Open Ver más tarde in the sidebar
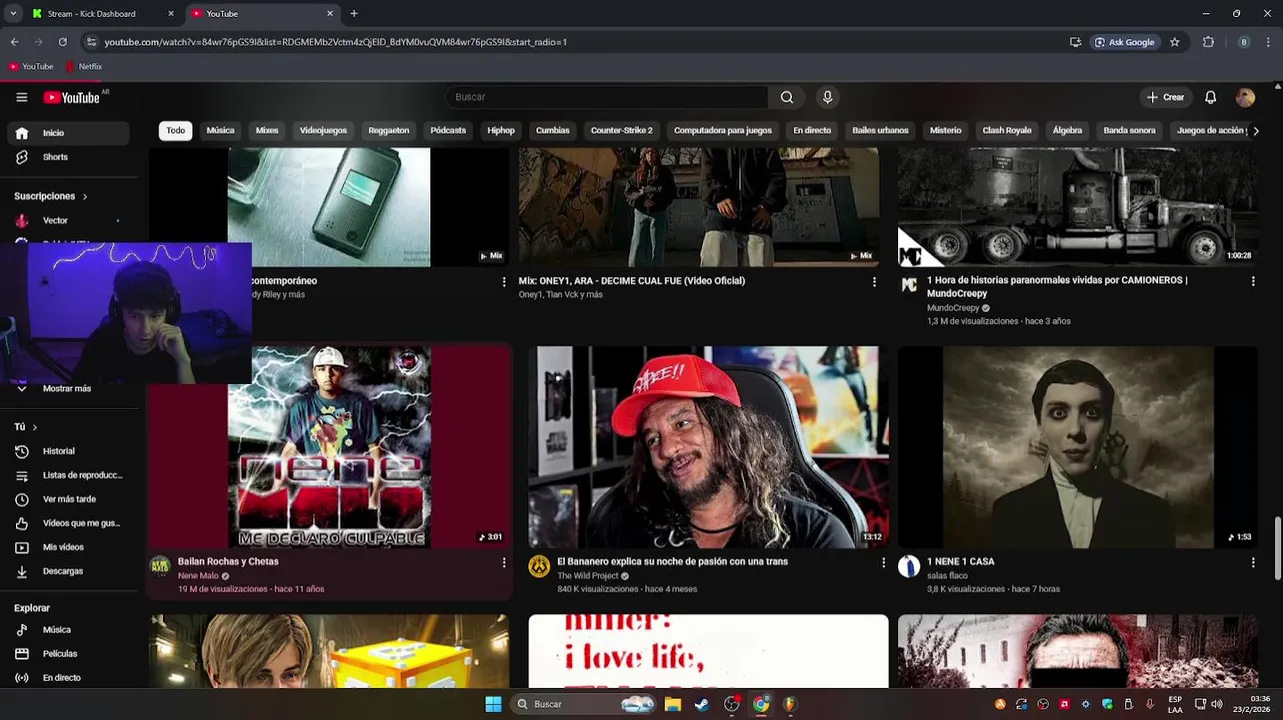Viewport: 1283px width, 720px height. 68,499
